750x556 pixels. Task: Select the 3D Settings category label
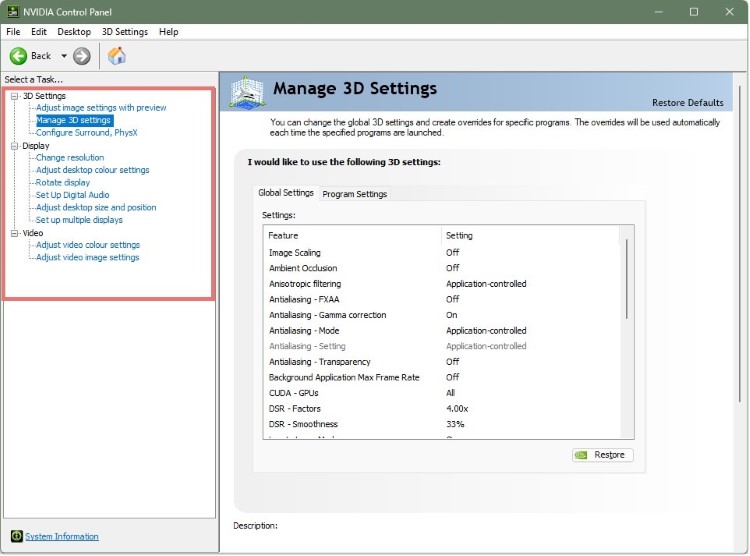44,96
